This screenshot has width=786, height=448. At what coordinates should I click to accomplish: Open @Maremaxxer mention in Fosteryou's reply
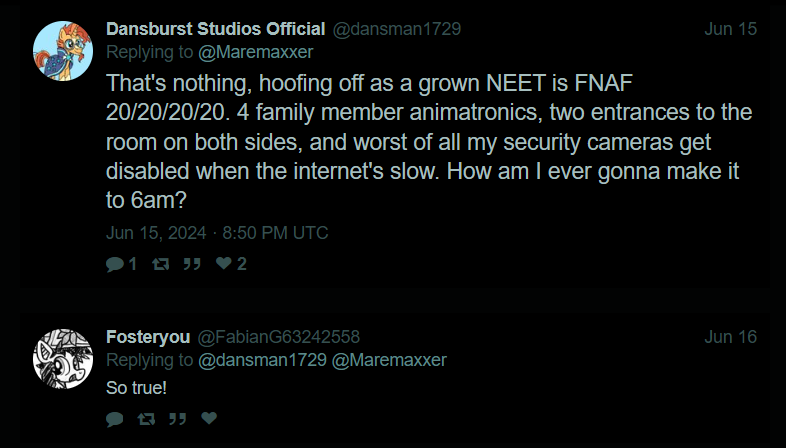(390, 359)
